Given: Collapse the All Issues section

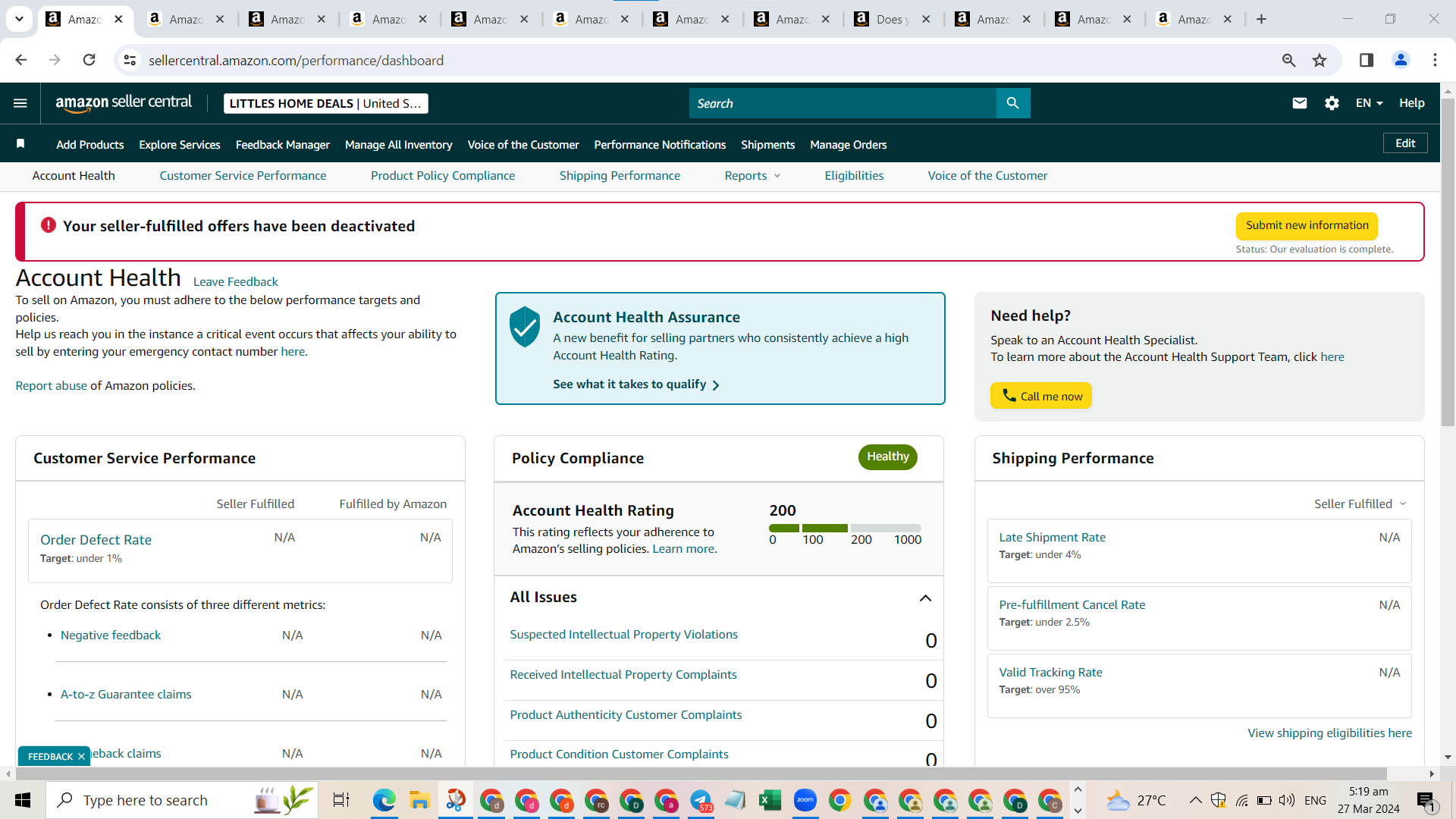Looking at the screenshot, I should click(925, 598).
